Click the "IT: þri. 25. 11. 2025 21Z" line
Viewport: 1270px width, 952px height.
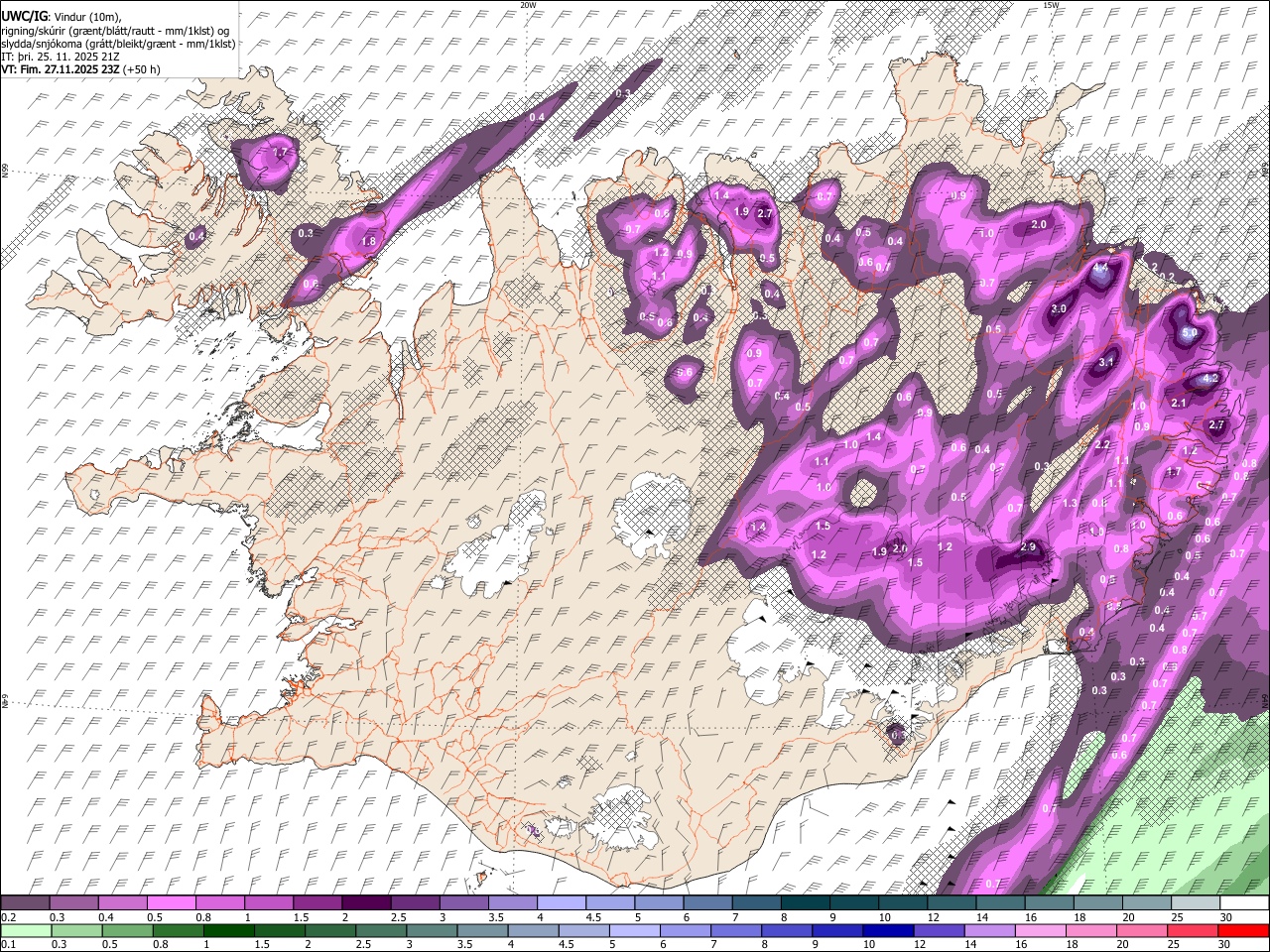(63, 57)
